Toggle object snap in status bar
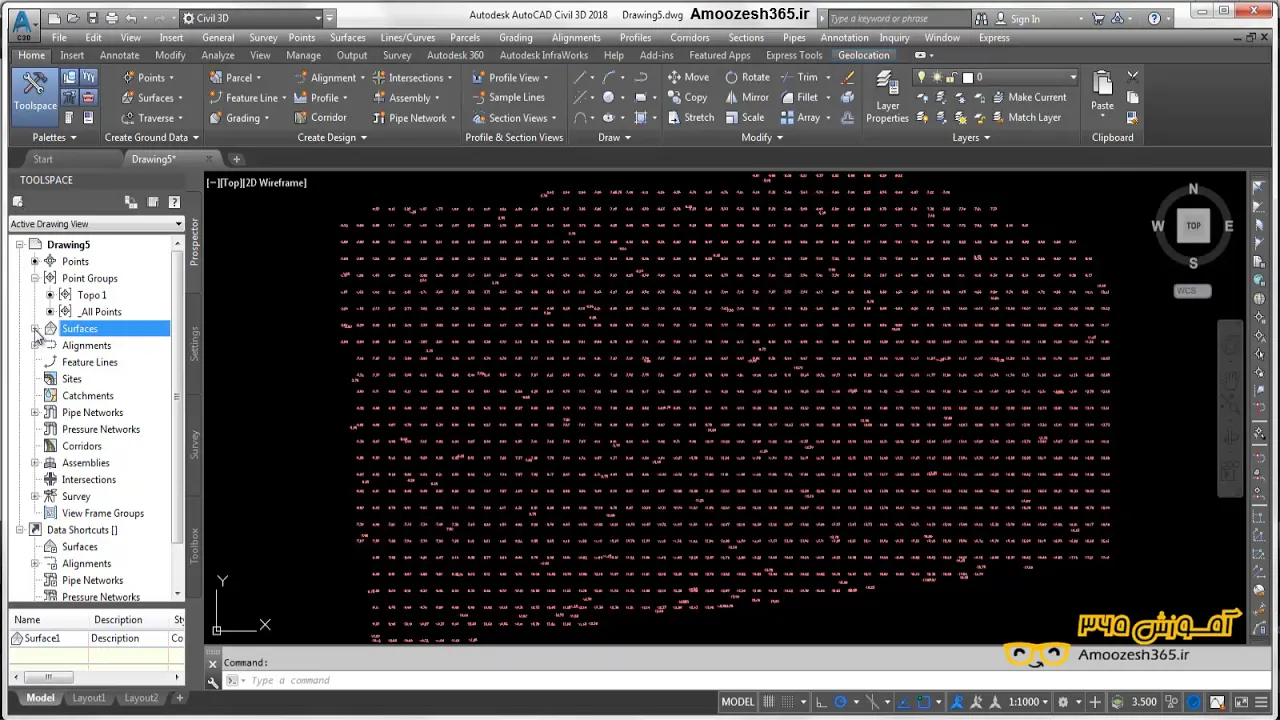Image resolution: width=1280 pixels, height=720 pixels. [x=923, y=702]
